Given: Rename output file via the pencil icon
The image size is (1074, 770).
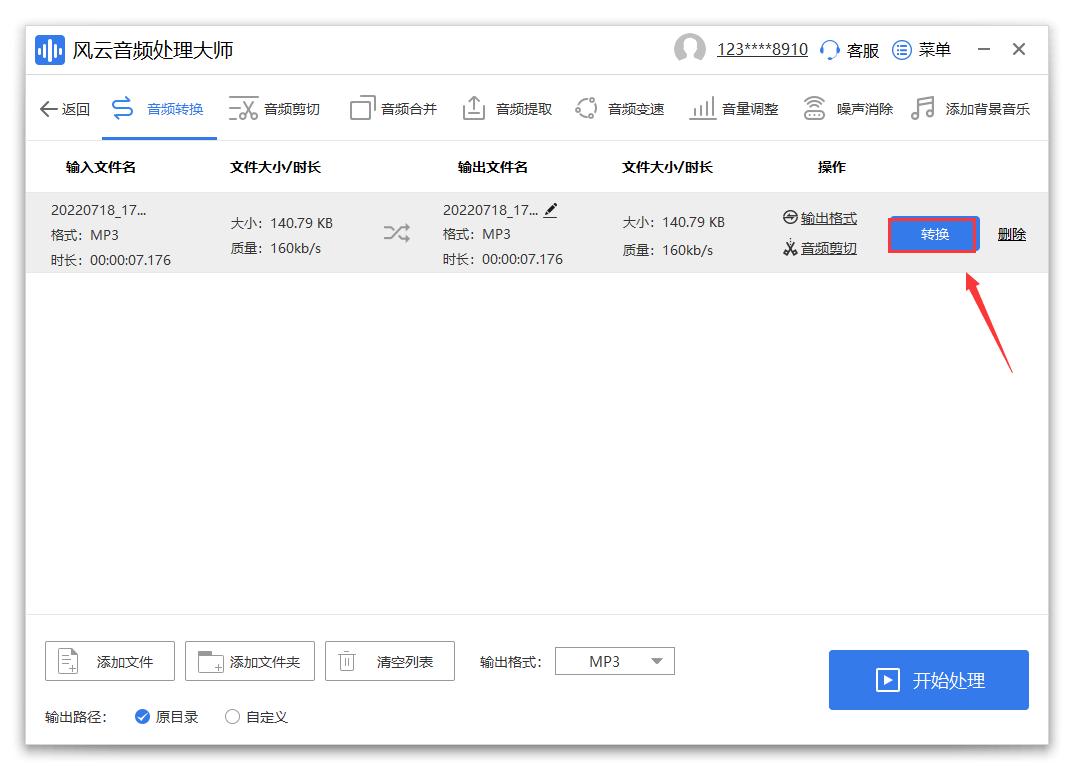Looking at the screenshot, I should pos(551,209).
